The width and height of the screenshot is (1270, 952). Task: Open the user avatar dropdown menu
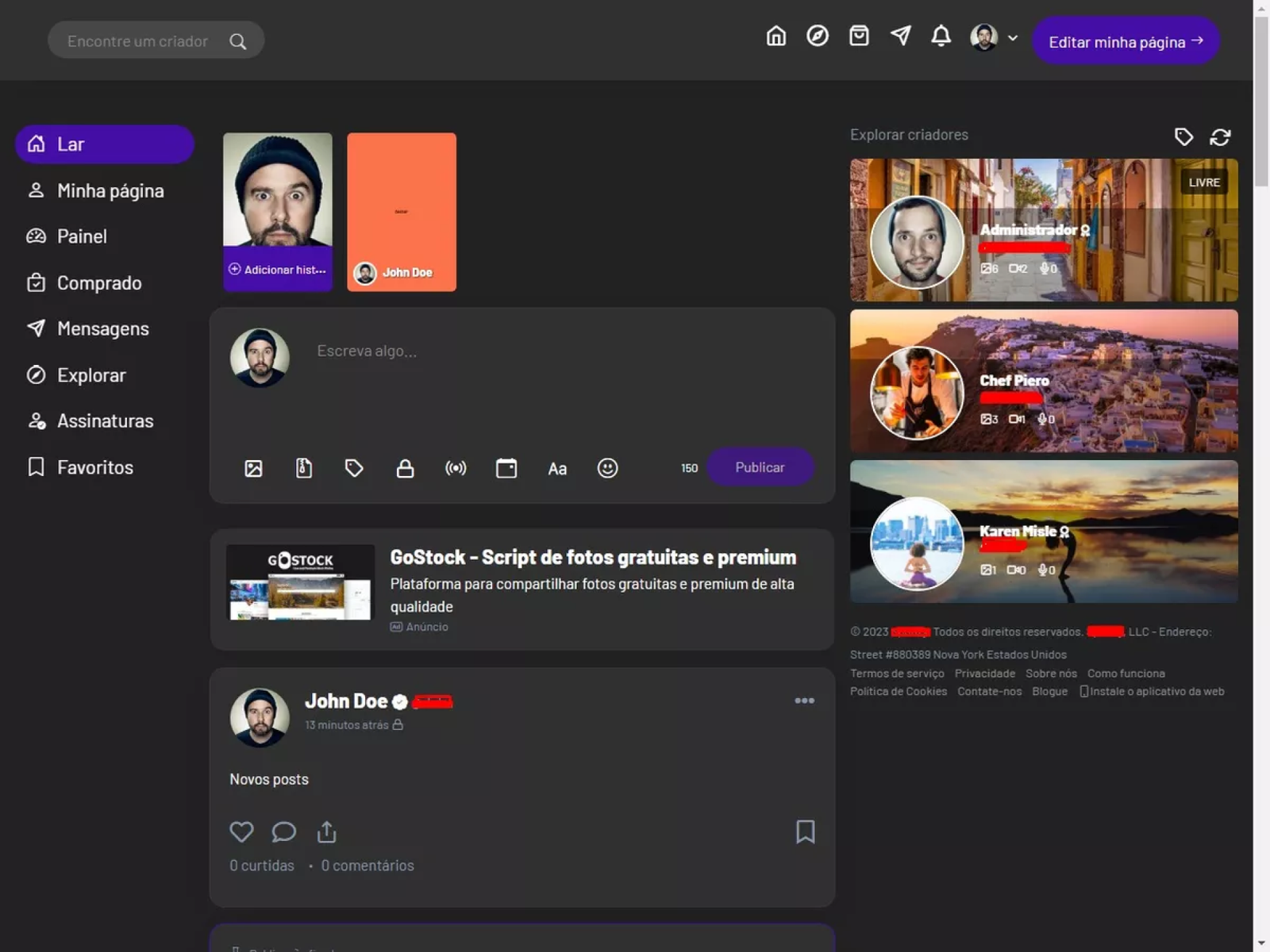click(x=994, y=37)
